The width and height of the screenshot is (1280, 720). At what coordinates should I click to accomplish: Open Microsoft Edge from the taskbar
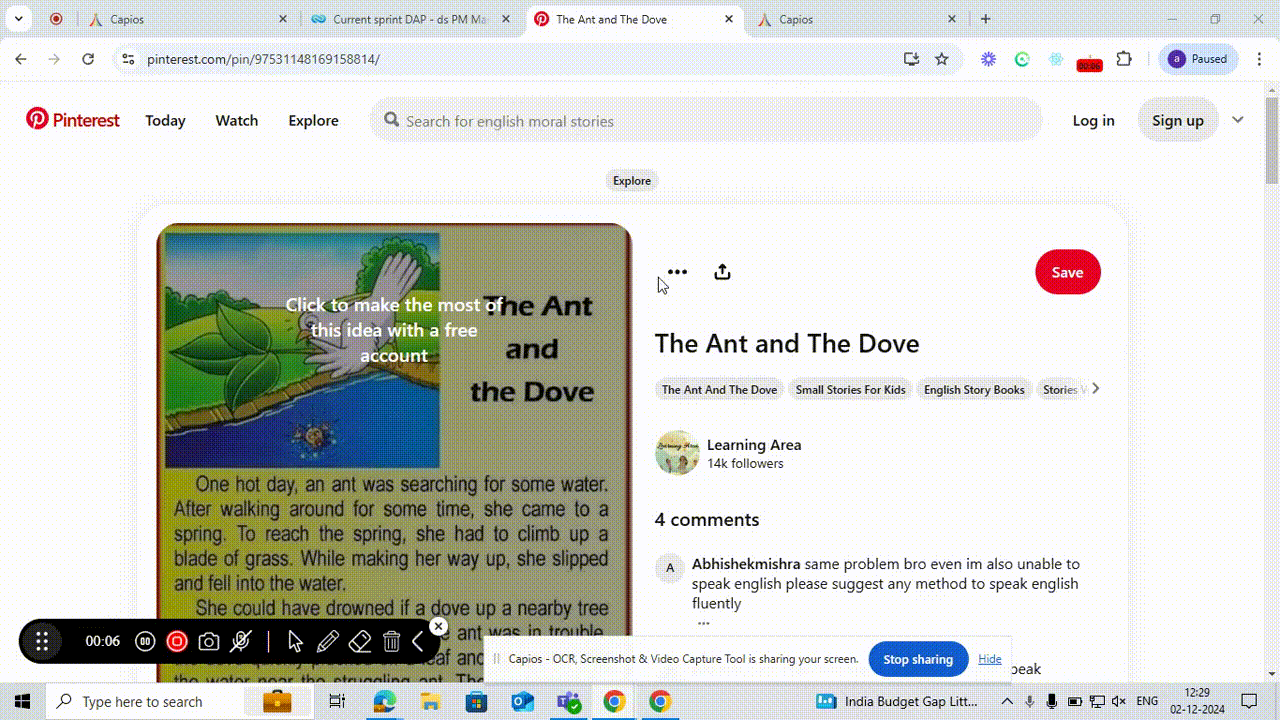pos(384,701)
